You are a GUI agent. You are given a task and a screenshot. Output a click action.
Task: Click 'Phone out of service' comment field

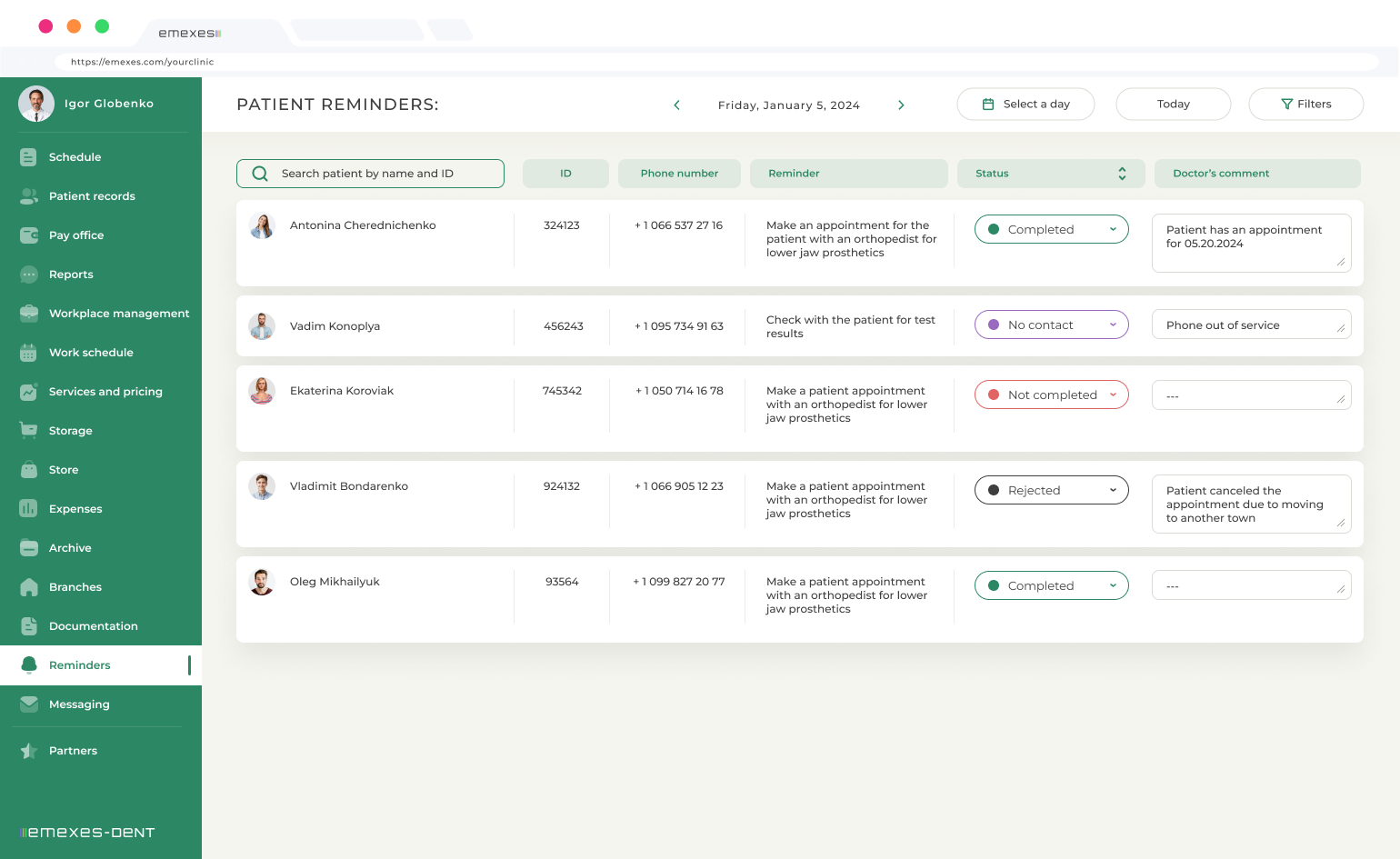(1252, 325)
